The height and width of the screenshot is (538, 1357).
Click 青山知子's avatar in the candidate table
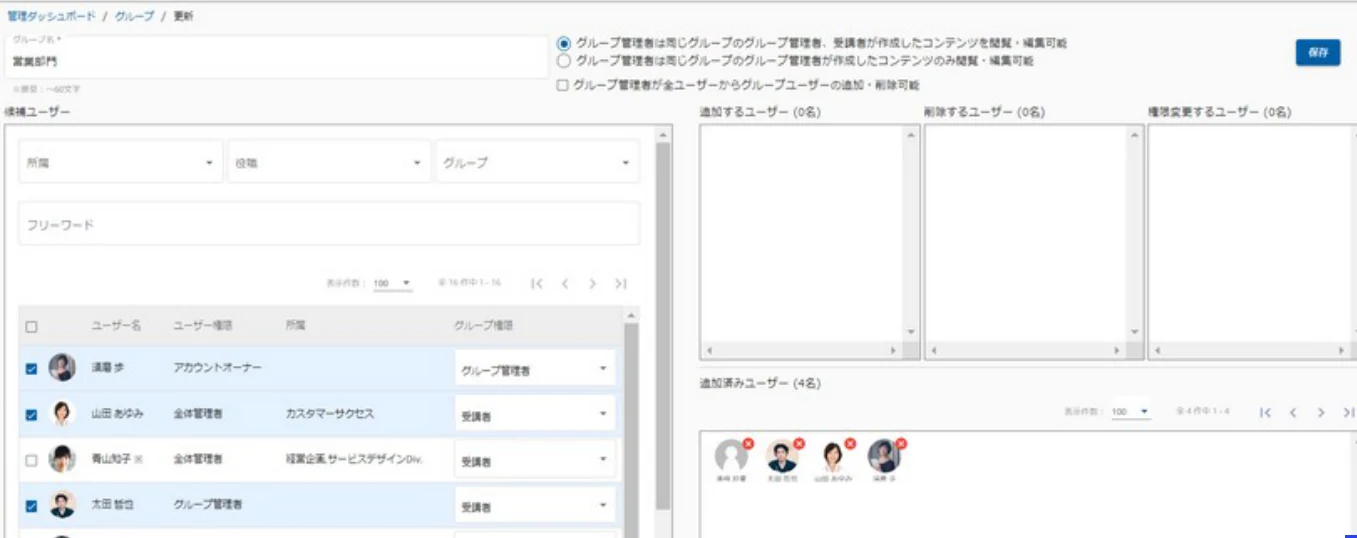62,460
